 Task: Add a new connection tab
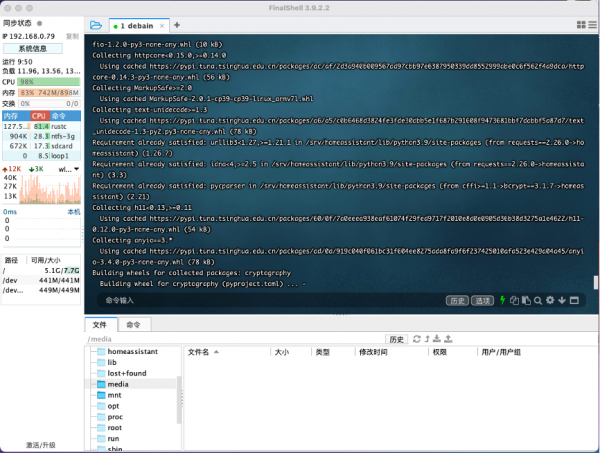click(177, 24)
